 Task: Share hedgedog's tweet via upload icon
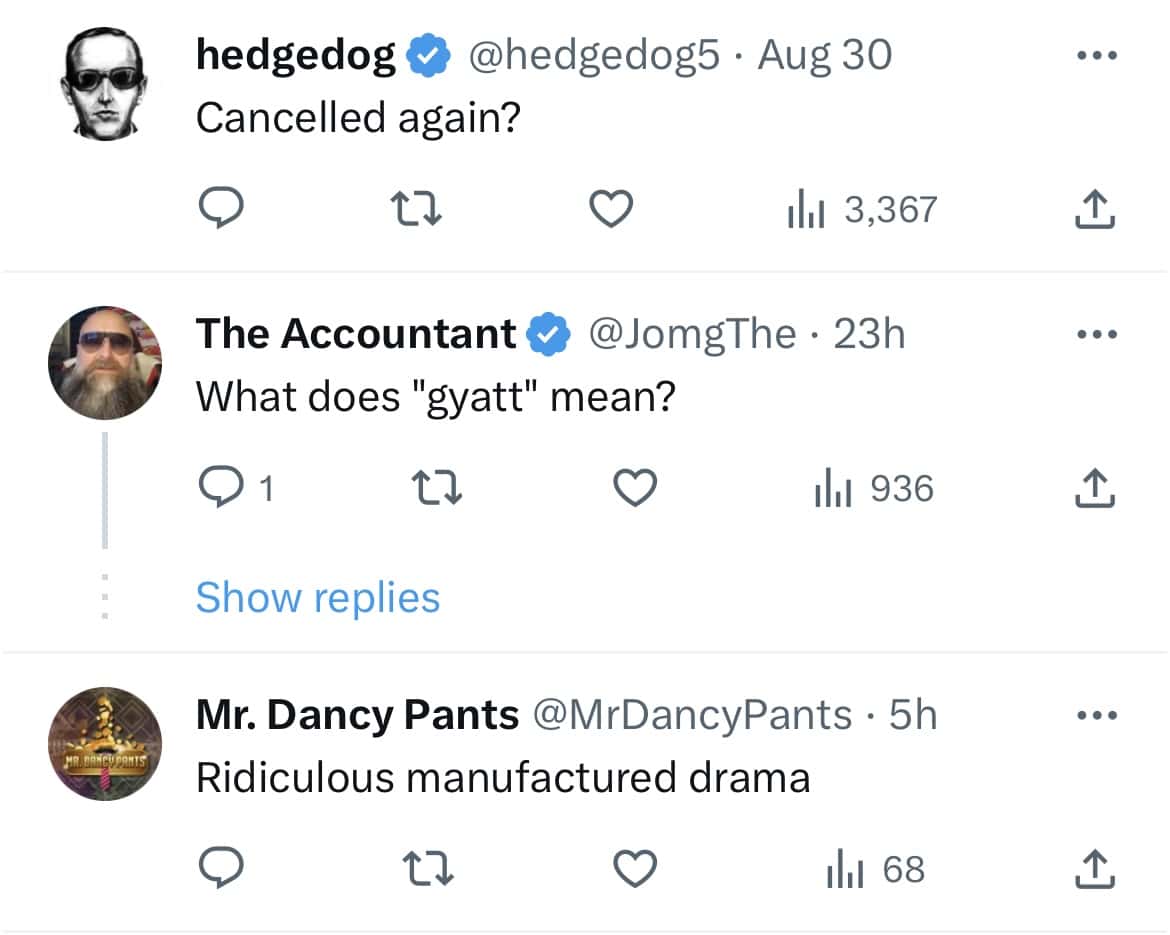(x=1096, y=209)
